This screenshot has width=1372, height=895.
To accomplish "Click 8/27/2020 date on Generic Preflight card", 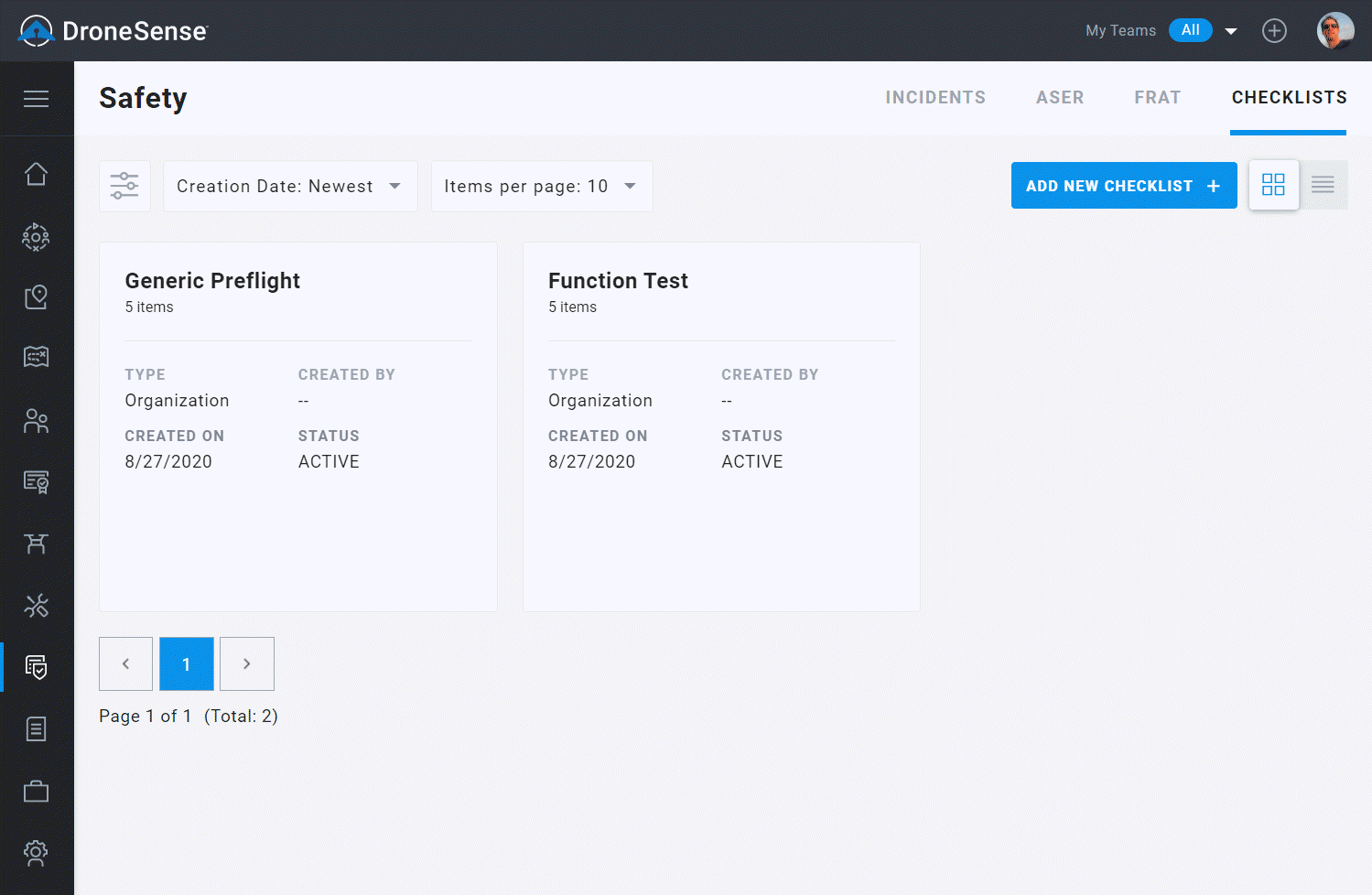I will click(168, 462).
